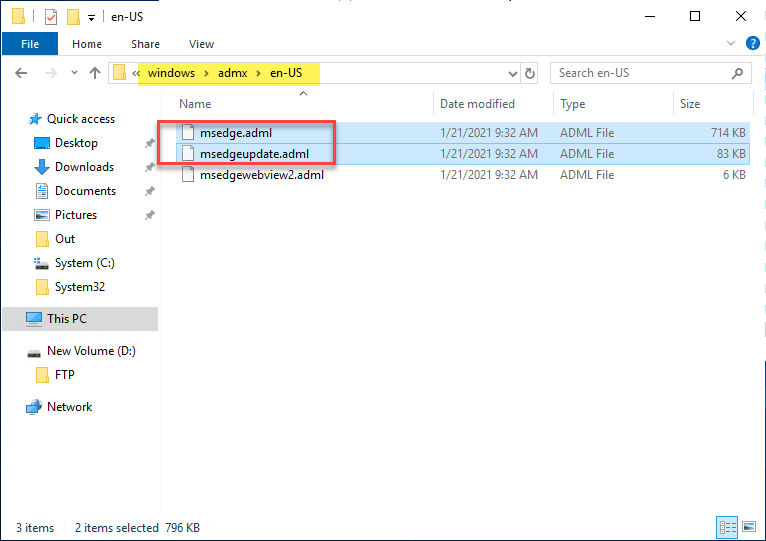
Task: Open the Out folder in sidebar
Action: 64,238
